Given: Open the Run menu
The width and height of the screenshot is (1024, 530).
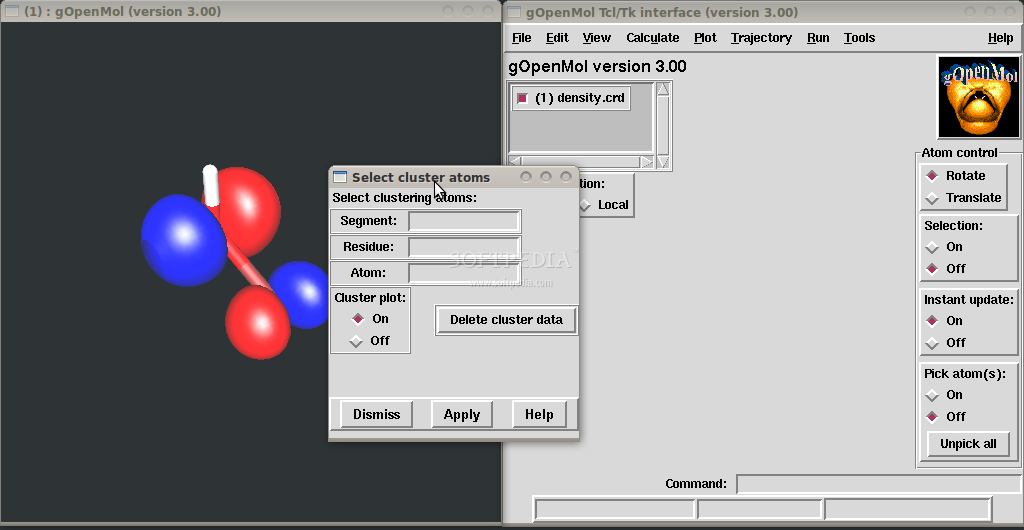Looking at the screenshot, I should 818,38.
